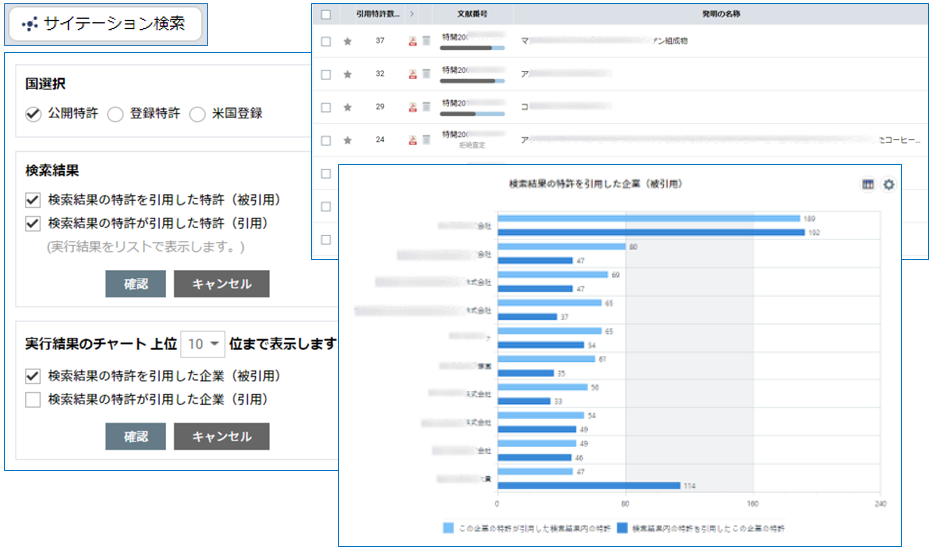Sort by 発明の名称 column header

click(705, 14)
